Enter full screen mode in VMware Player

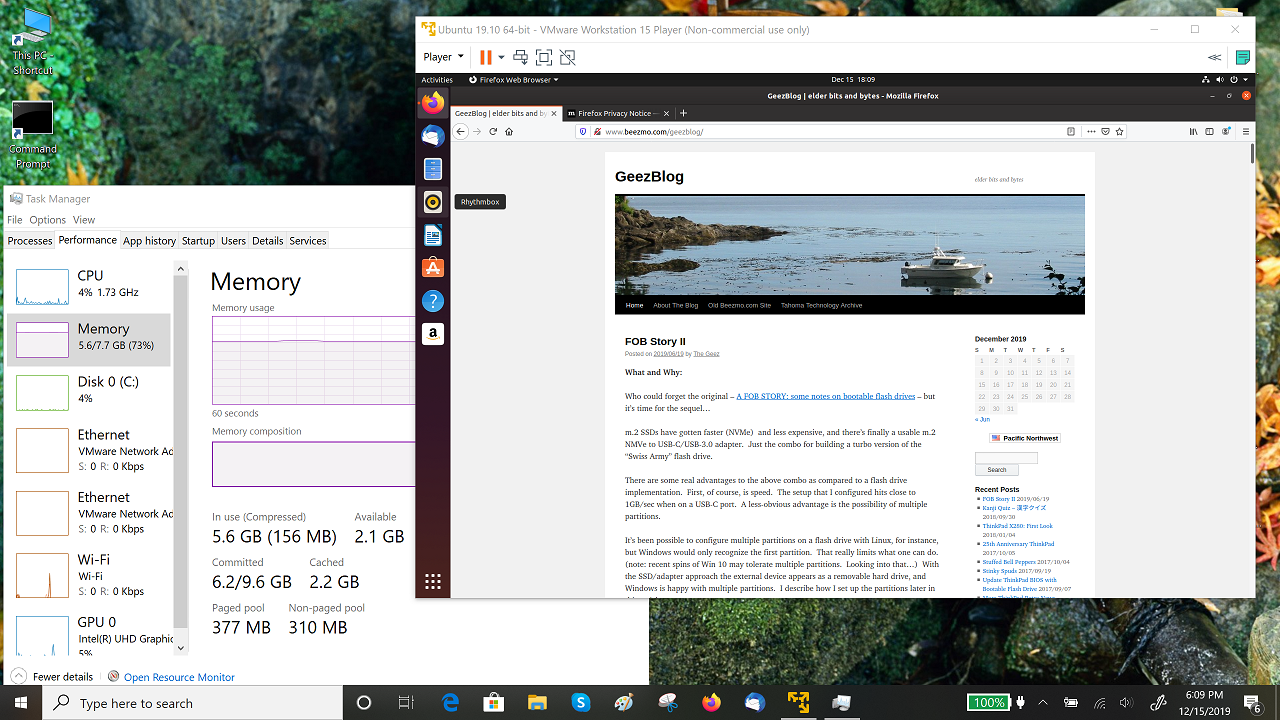point(544,57)
